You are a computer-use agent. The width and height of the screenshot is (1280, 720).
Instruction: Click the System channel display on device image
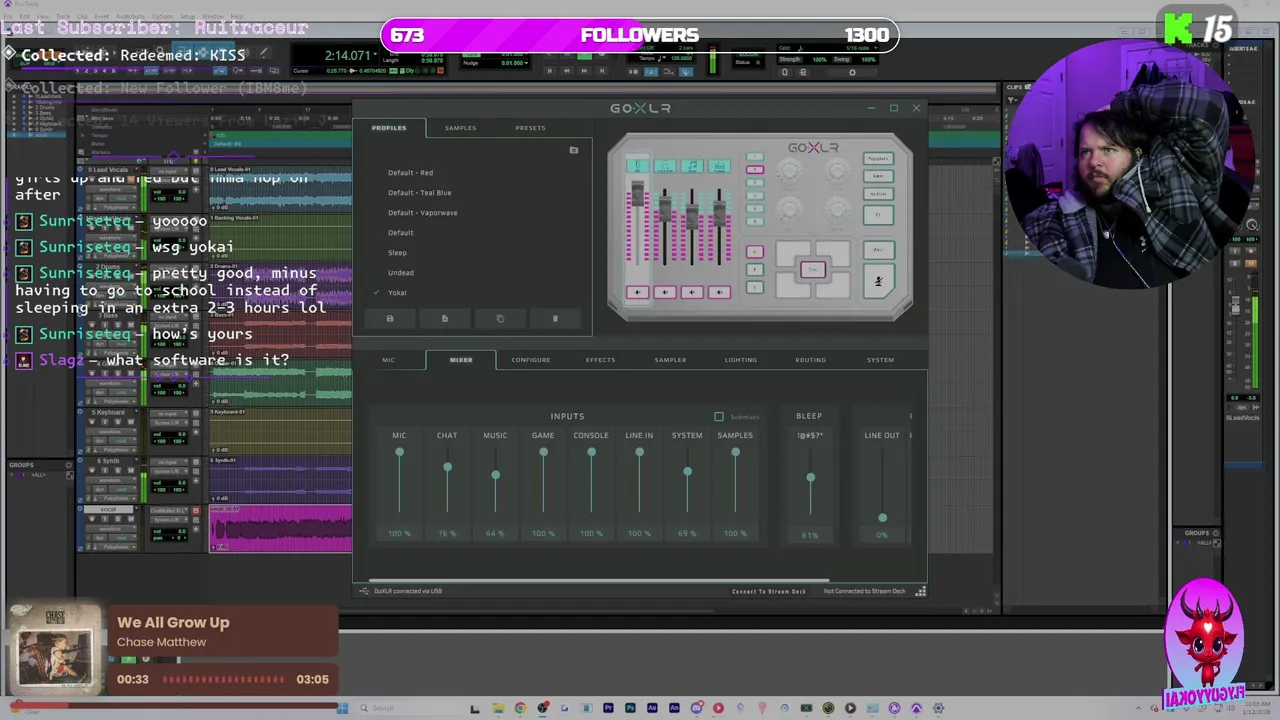(x=720, y=166)
